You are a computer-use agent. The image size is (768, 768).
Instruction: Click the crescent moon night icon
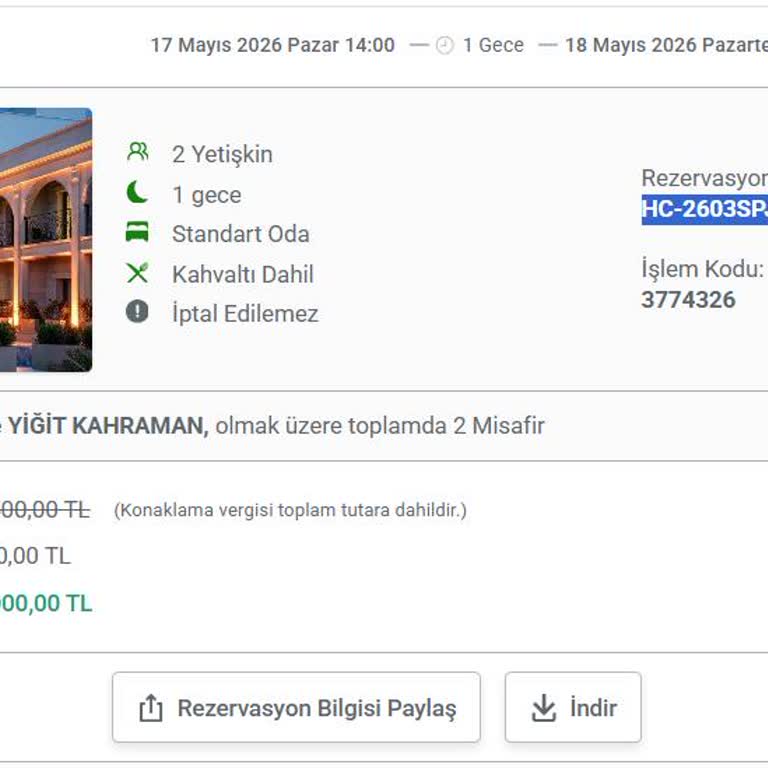tap(137, 192)
